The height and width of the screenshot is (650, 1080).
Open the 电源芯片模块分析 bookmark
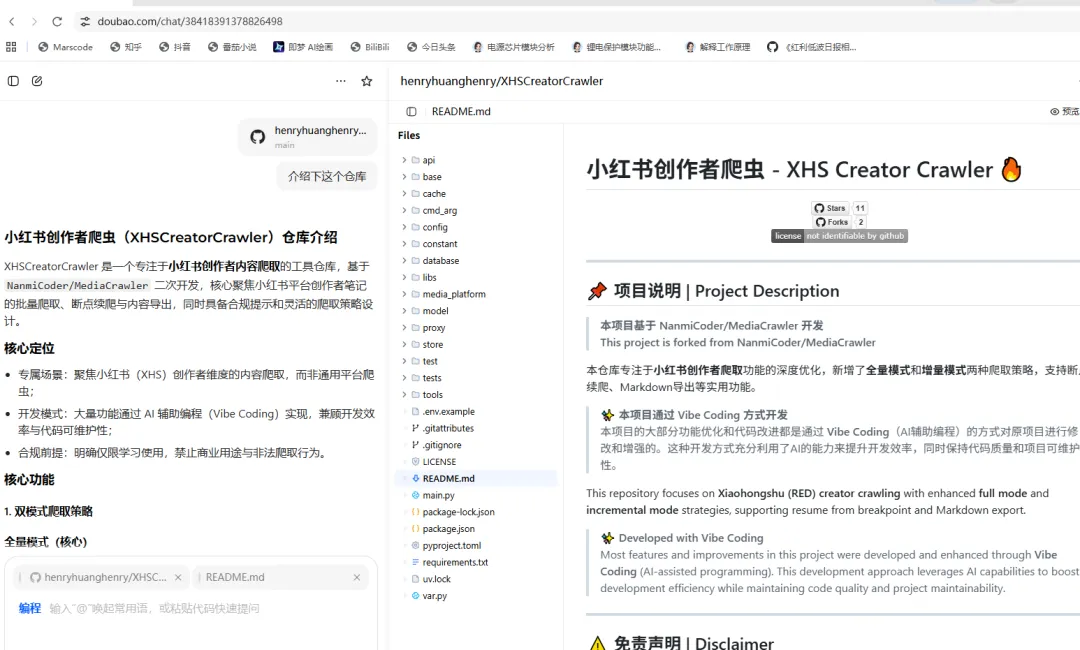click(x=514, y=47)
